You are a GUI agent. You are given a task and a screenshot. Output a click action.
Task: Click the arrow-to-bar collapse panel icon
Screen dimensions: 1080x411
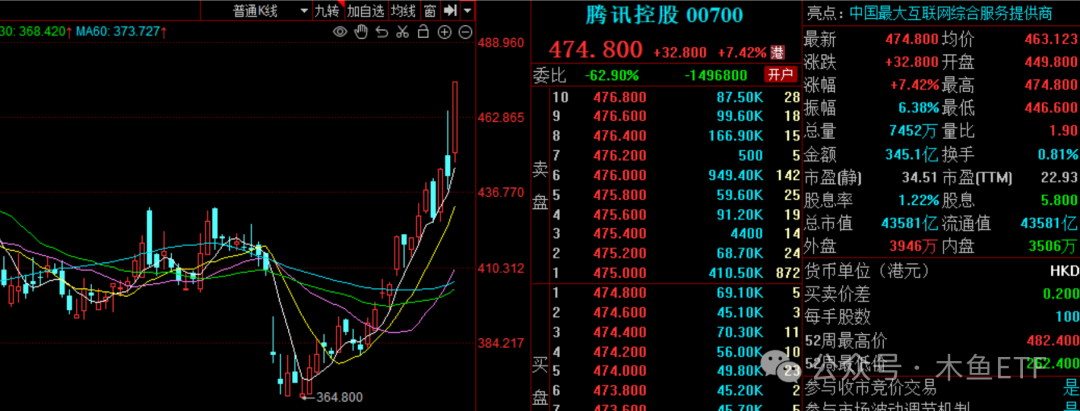coord(450,10)
